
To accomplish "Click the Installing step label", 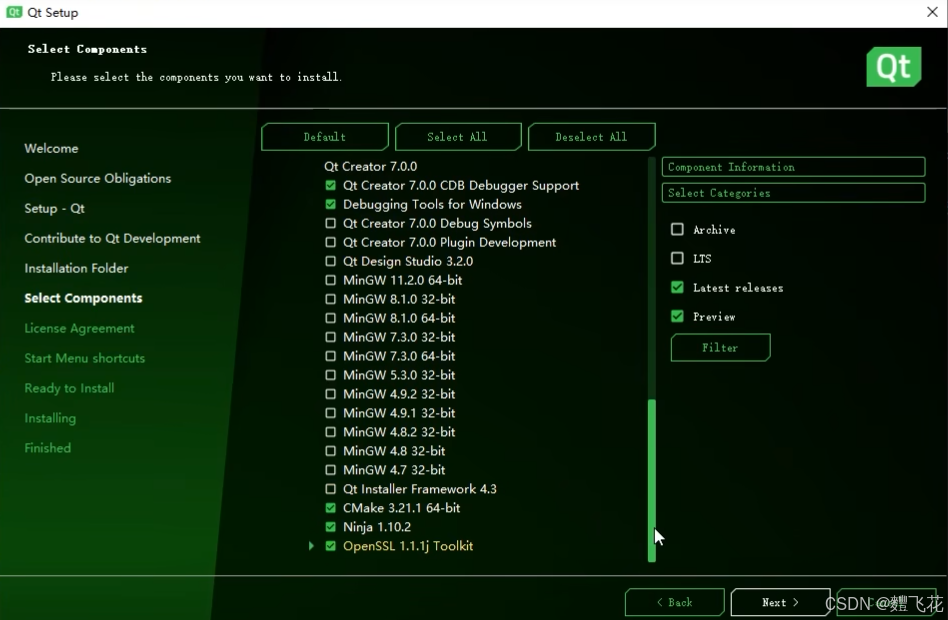I will tap(50, 418).
